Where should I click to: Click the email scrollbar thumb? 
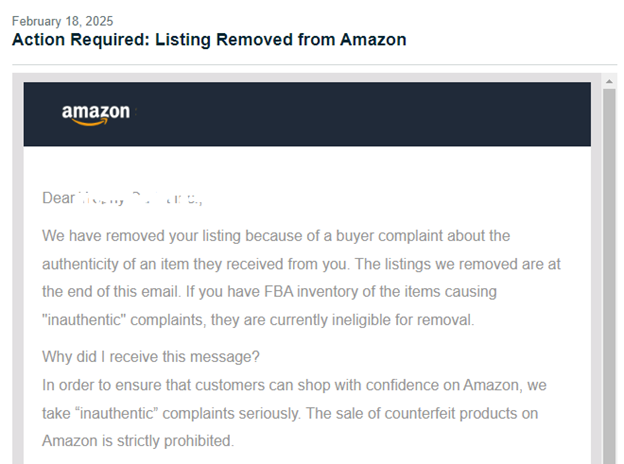(x=609, y=276)
